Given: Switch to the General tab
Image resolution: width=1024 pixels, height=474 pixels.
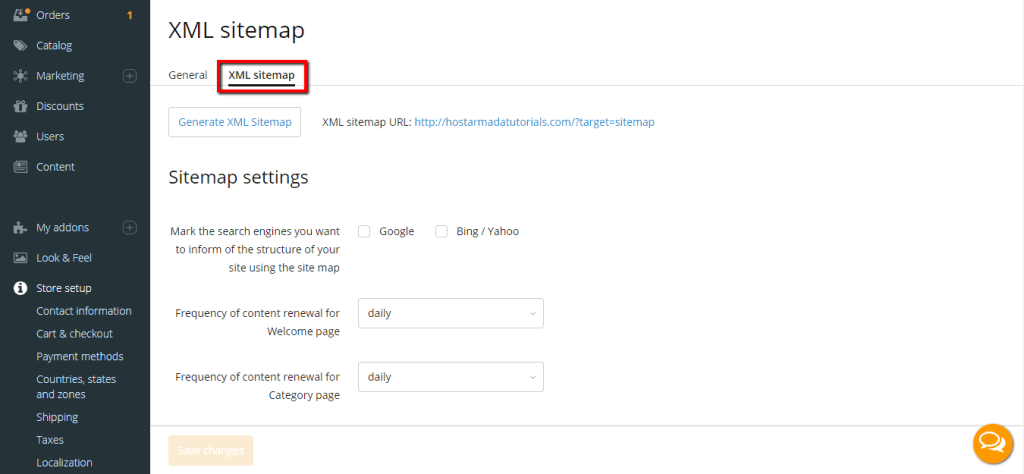Looking at the screenshot, I should pyautogui.click(x=187, y=75).
